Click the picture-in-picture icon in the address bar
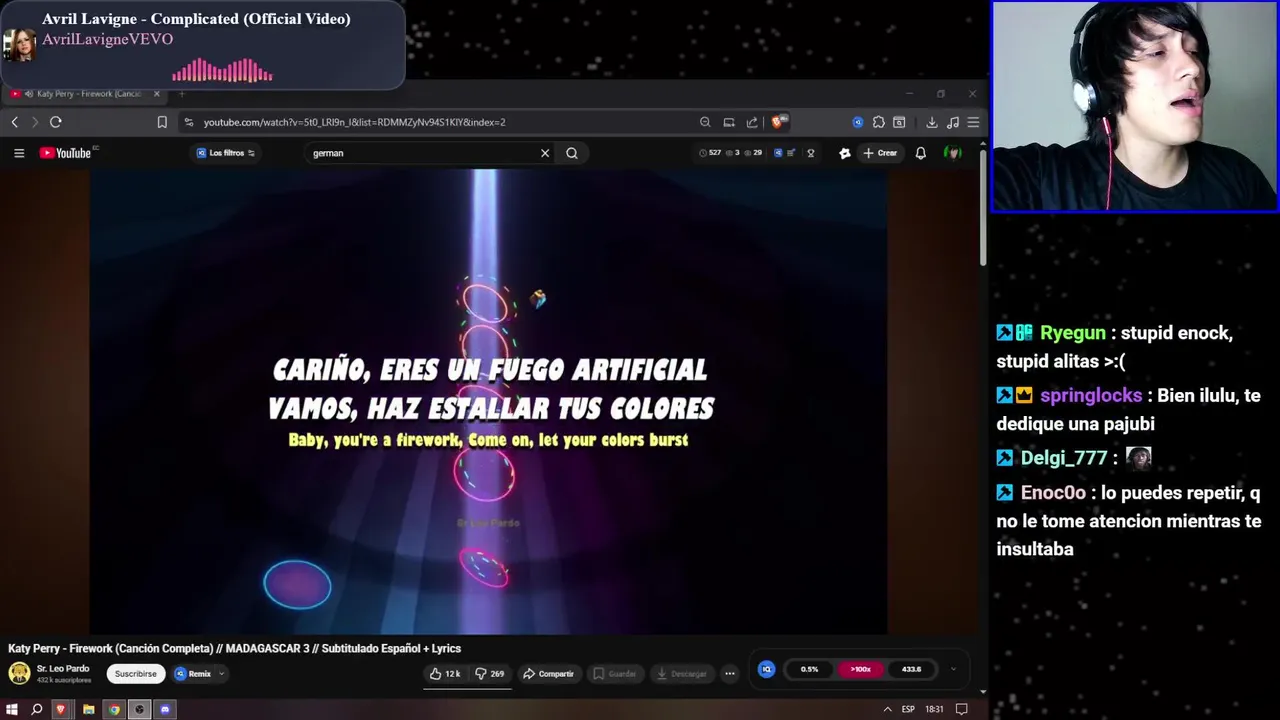This screenshot has width=1280, height=720. pyautogui.click(x=729, y=122)
